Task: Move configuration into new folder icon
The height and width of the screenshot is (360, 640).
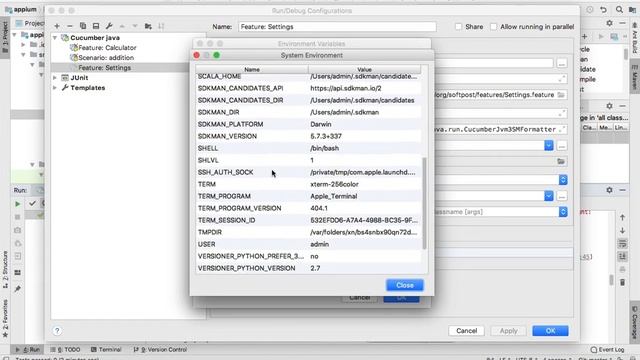Action: click(x=148, y=26)
